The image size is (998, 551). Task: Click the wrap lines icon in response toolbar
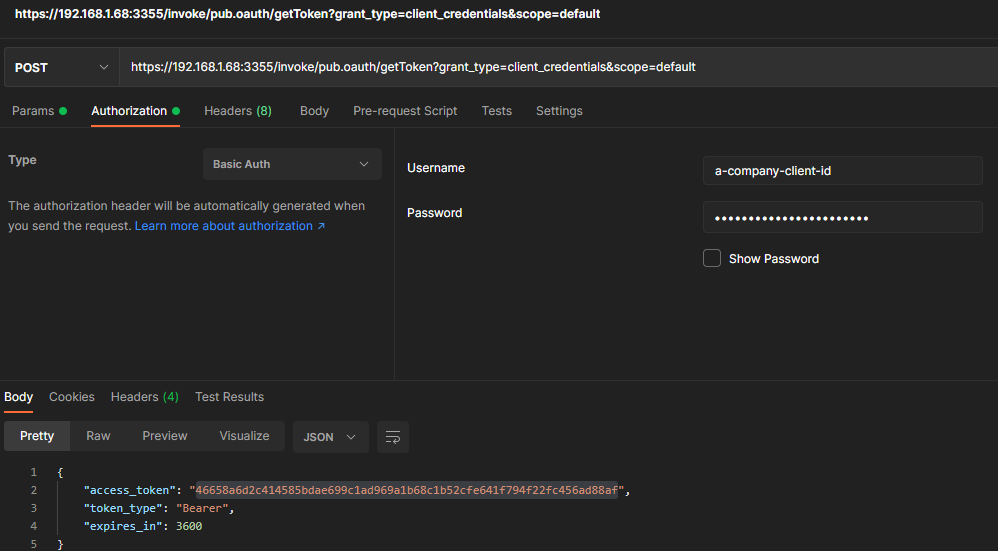pyautogui.click(x=393, y=437)
